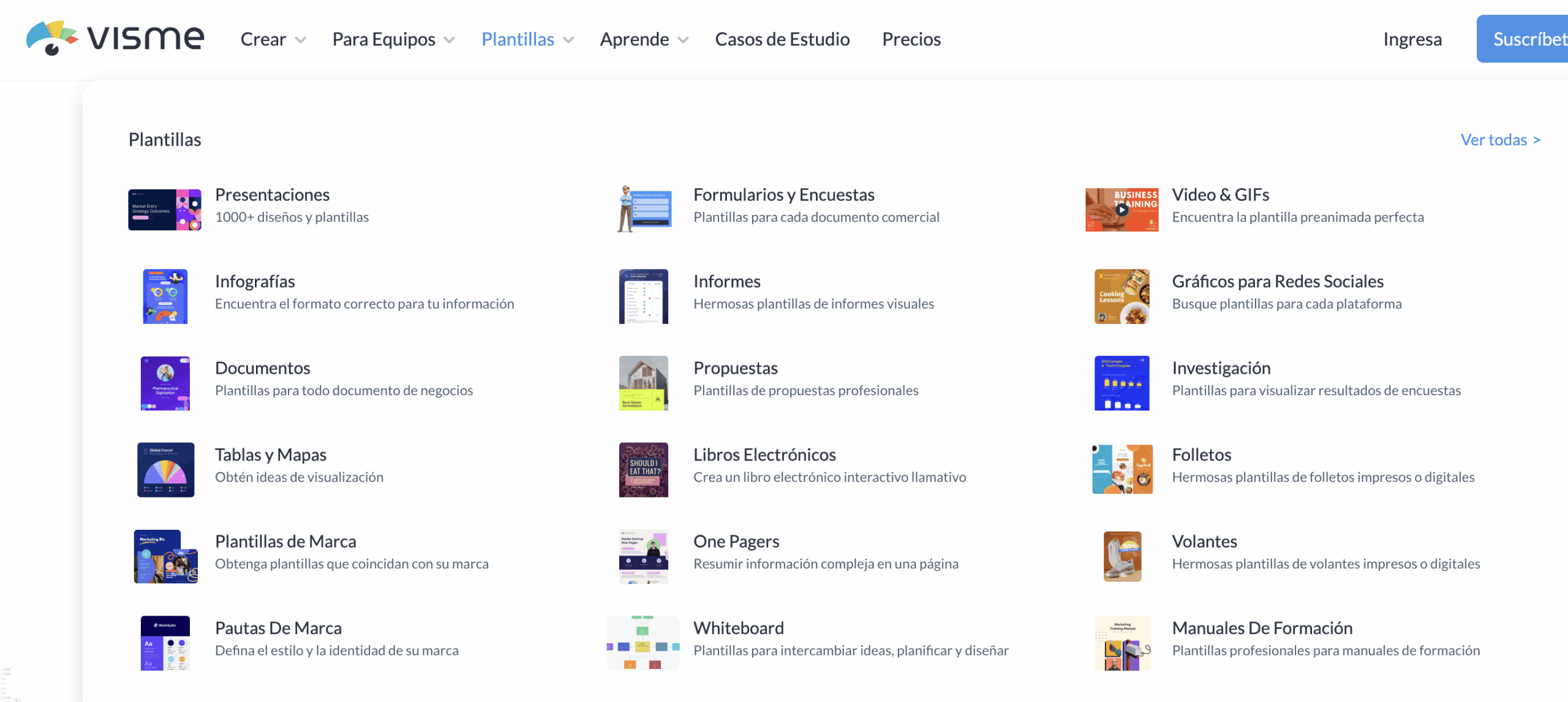This screenshot has height=702, width=1568.
Task: Click the Infografías thumbnail icon
Action: (165, 296)
